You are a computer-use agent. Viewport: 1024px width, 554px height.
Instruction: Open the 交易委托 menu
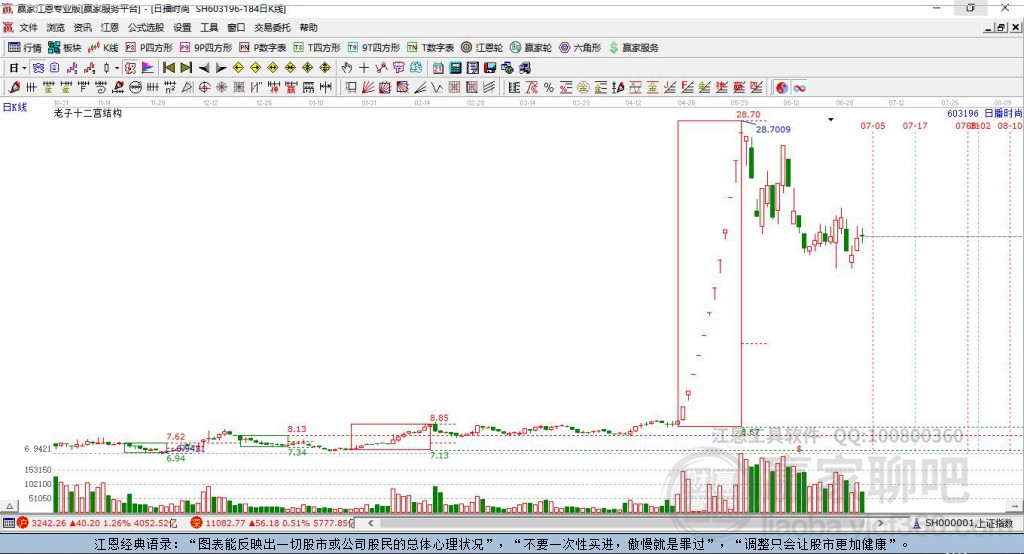click(272, 27)
